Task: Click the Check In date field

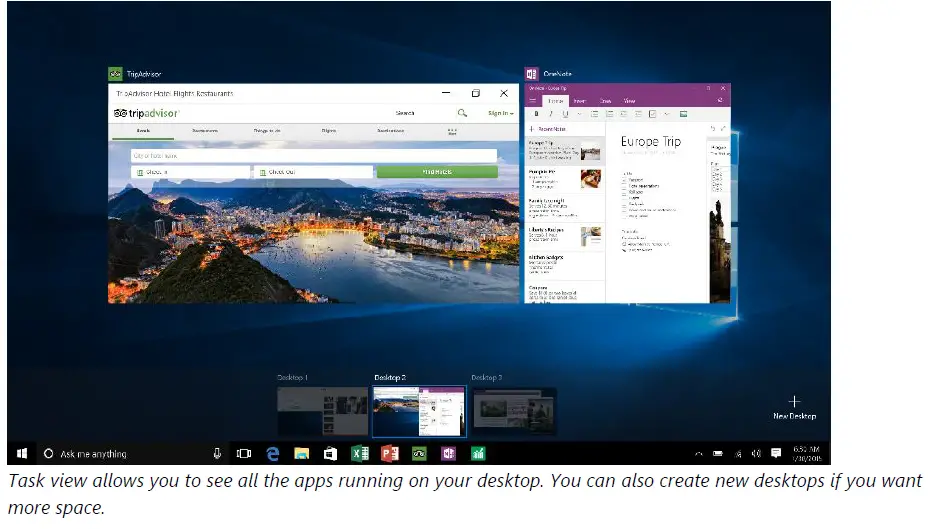Action: click(191, 172)
